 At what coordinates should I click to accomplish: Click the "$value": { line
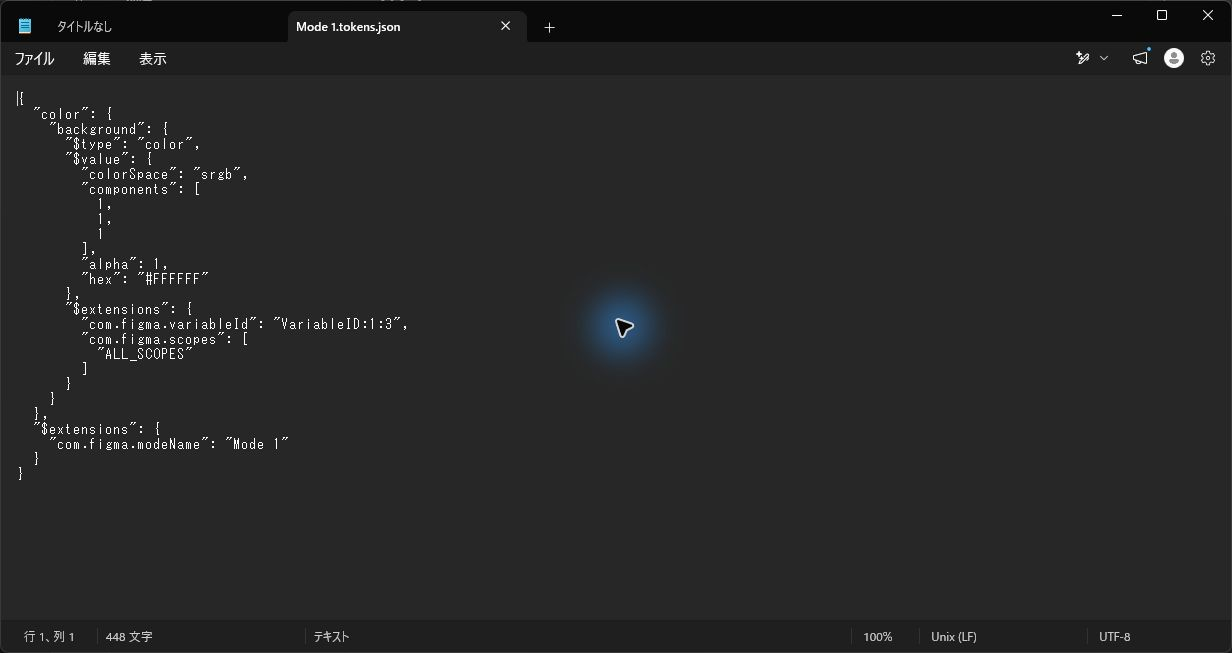[x=109, y=159]
